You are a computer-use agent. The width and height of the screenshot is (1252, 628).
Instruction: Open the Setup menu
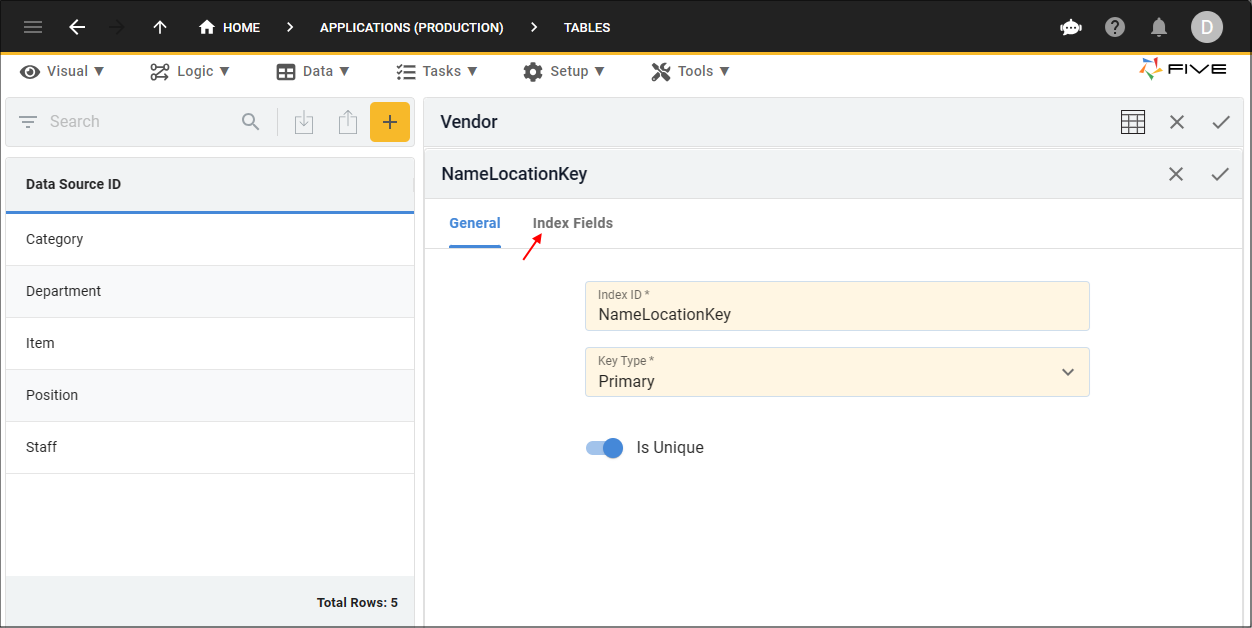pos(564,71)
